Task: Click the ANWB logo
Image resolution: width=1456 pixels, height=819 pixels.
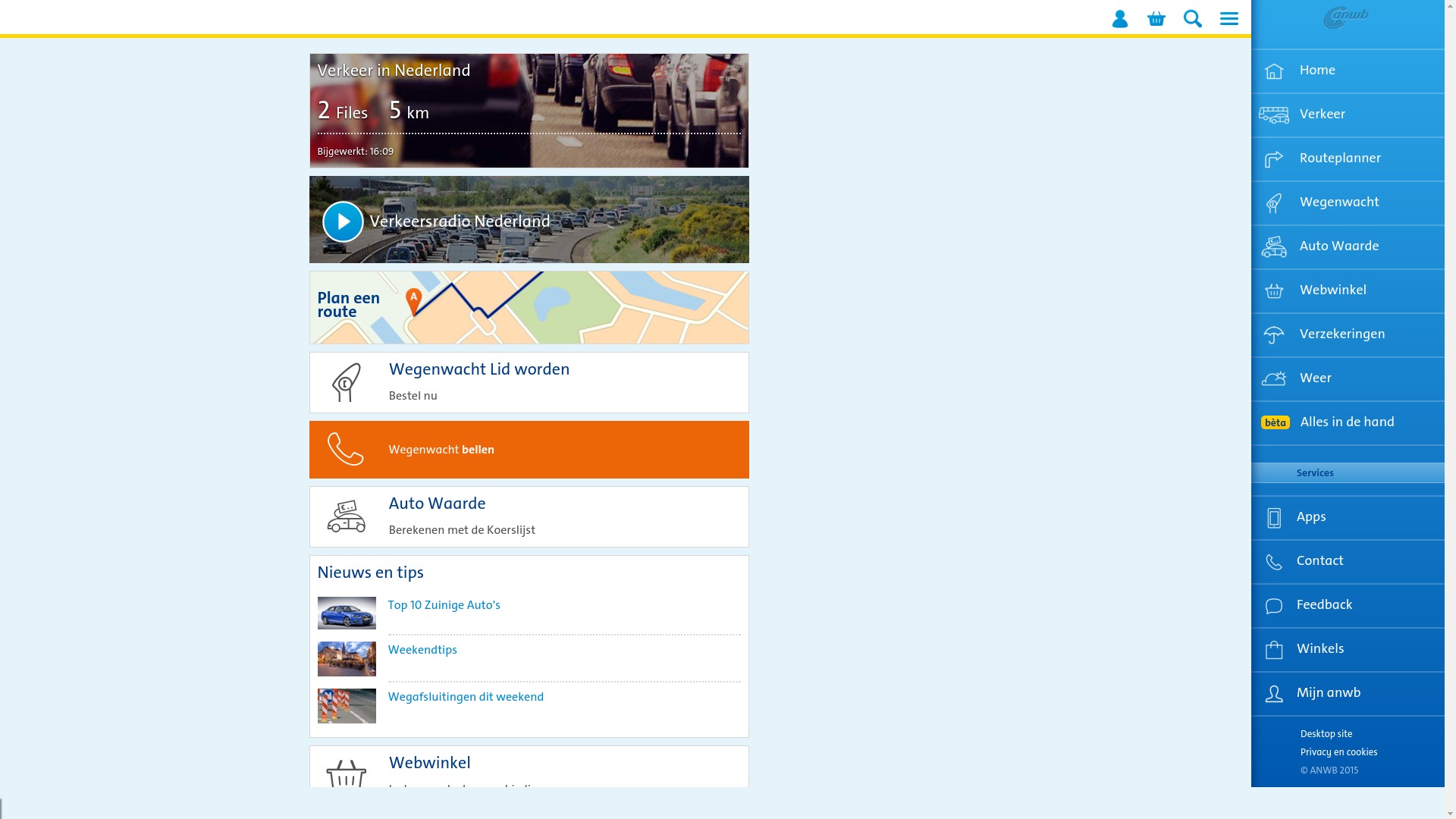Action: 1346,18
